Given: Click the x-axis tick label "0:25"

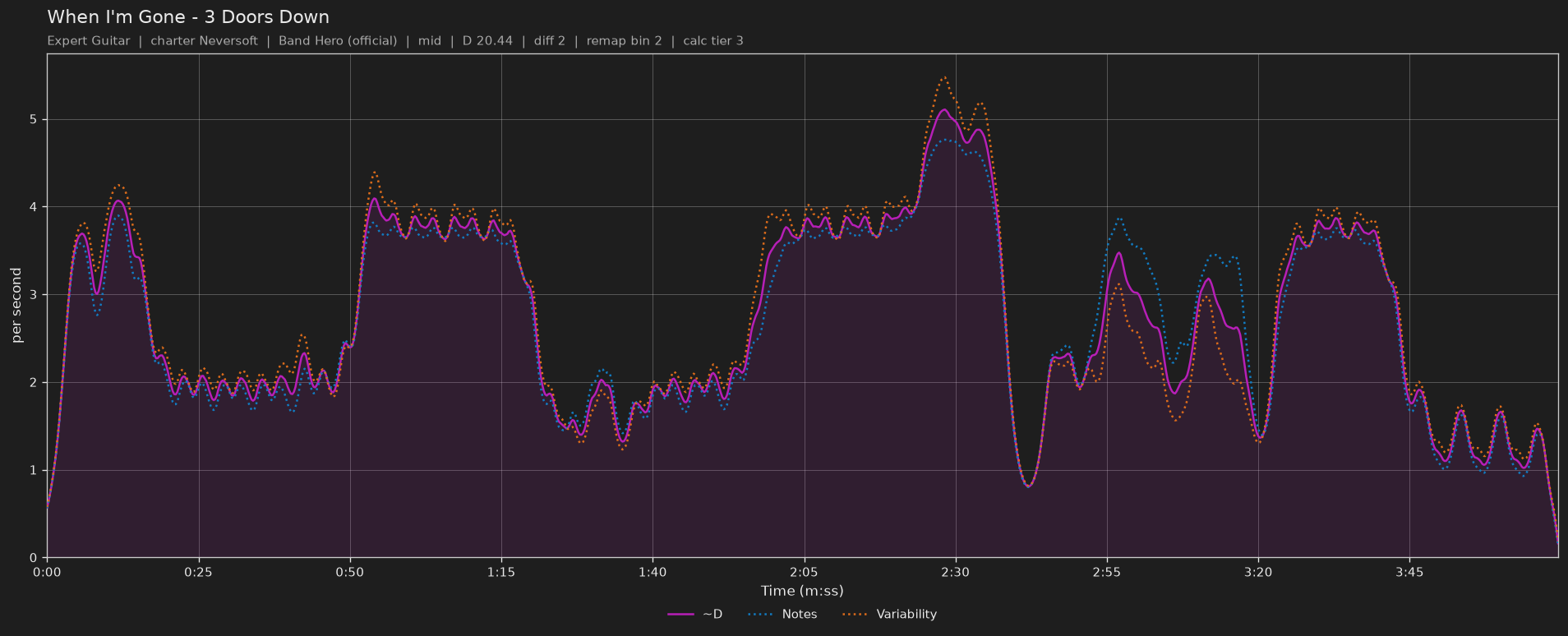Looking at the screenshot, I should 198,572.
